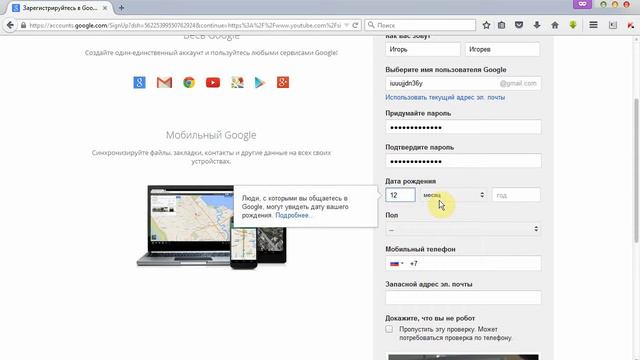
Task: Open the URL history dropdown arrow
Action: point(347,25)
